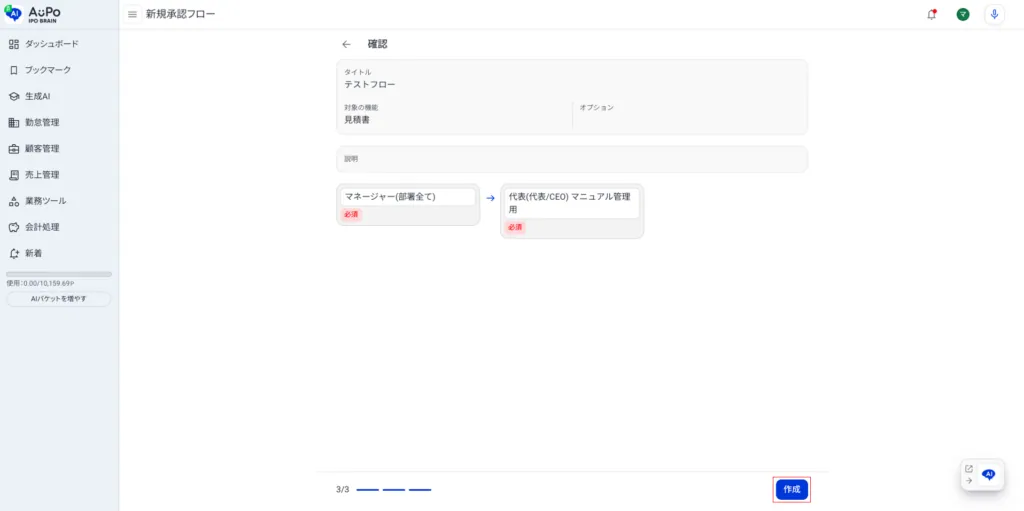Open the notifications bell
Viewport: 1024px width, 511px height.
(931, 14)
